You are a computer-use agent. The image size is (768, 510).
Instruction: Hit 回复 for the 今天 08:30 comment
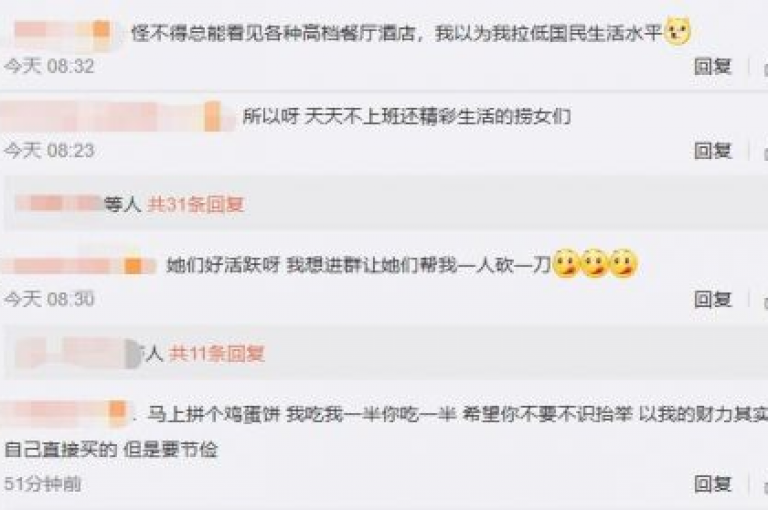pyautogui.click(x=713, y=299)
